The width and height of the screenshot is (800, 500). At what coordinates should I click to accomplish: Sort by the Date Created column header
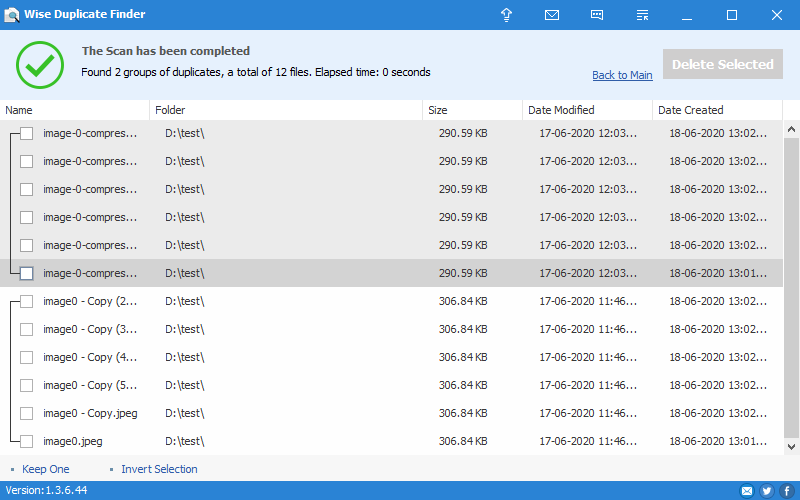point(717,110)
